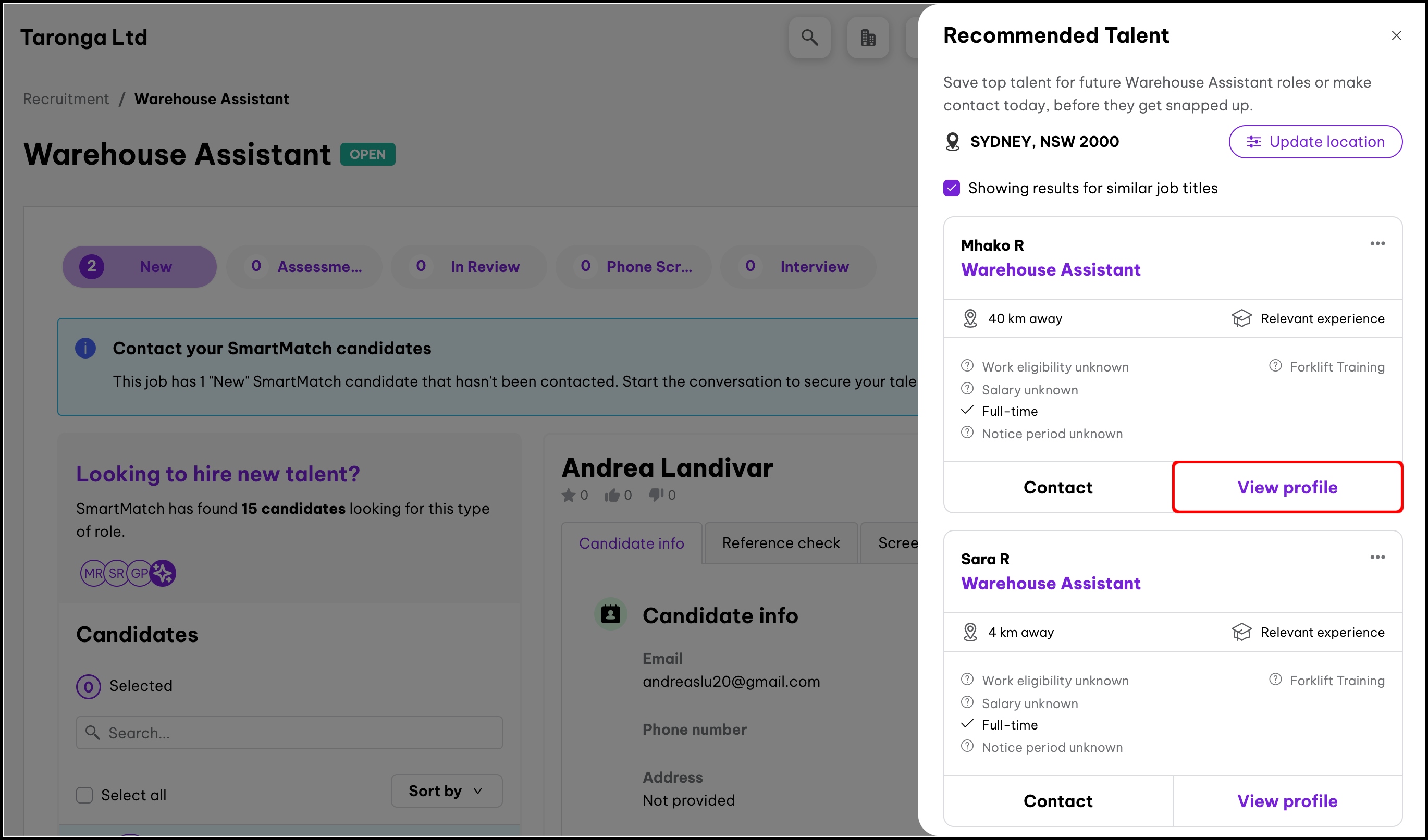Expand the Sort by dropdown

446,790
